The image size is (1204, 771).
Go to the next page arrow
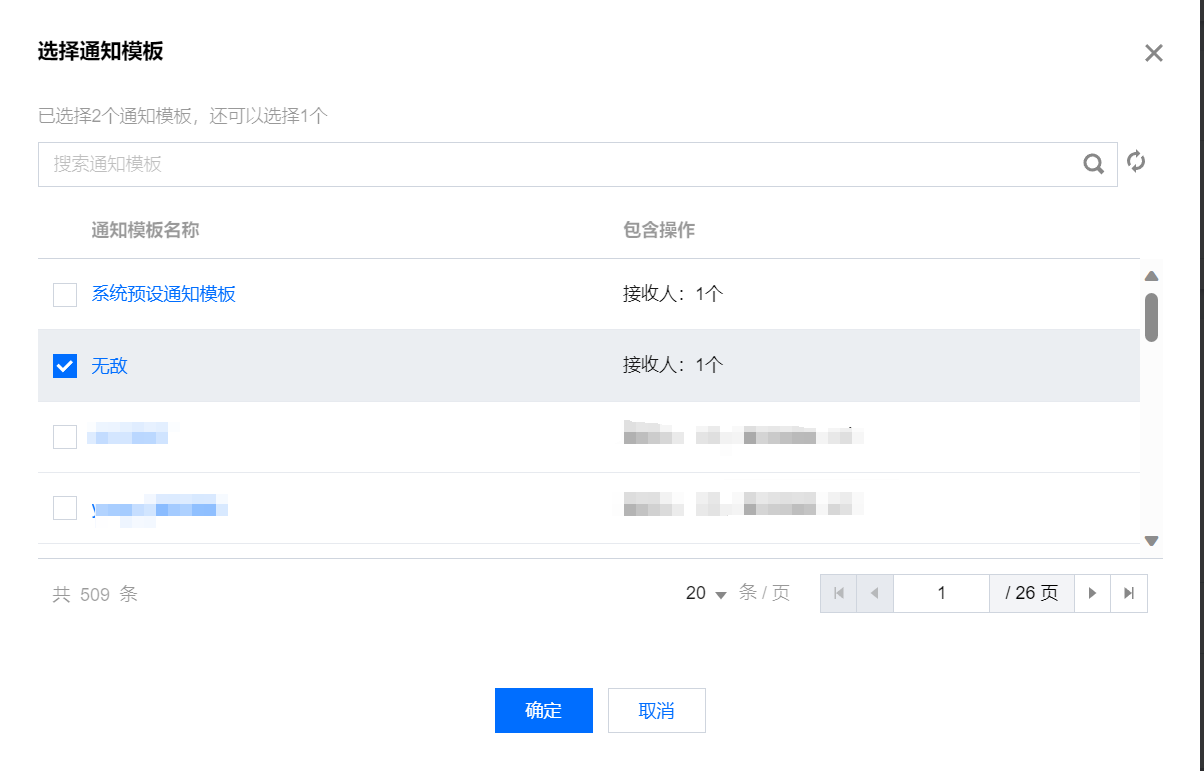1092,593
